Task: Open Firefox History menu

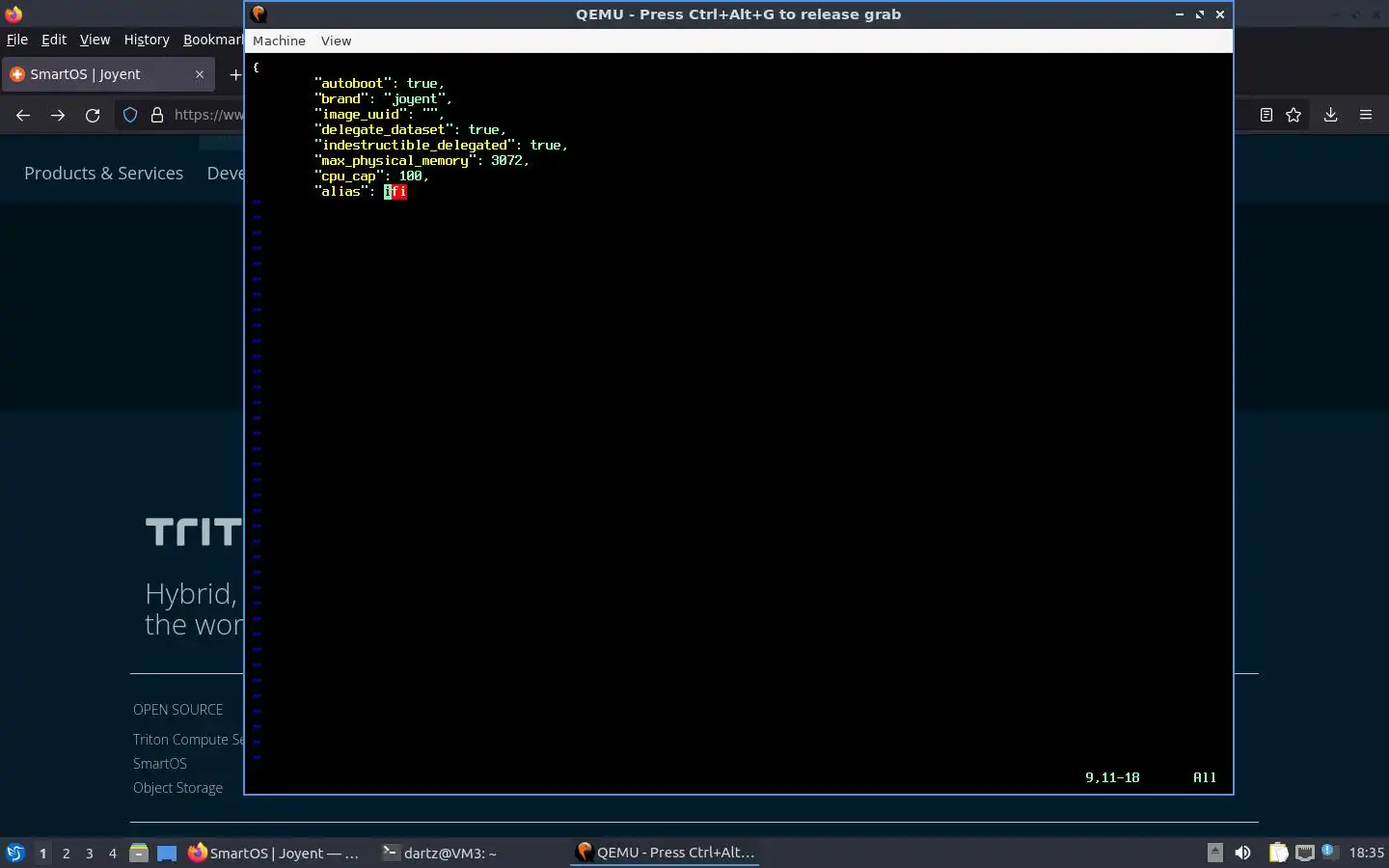Action: [147, 40]
